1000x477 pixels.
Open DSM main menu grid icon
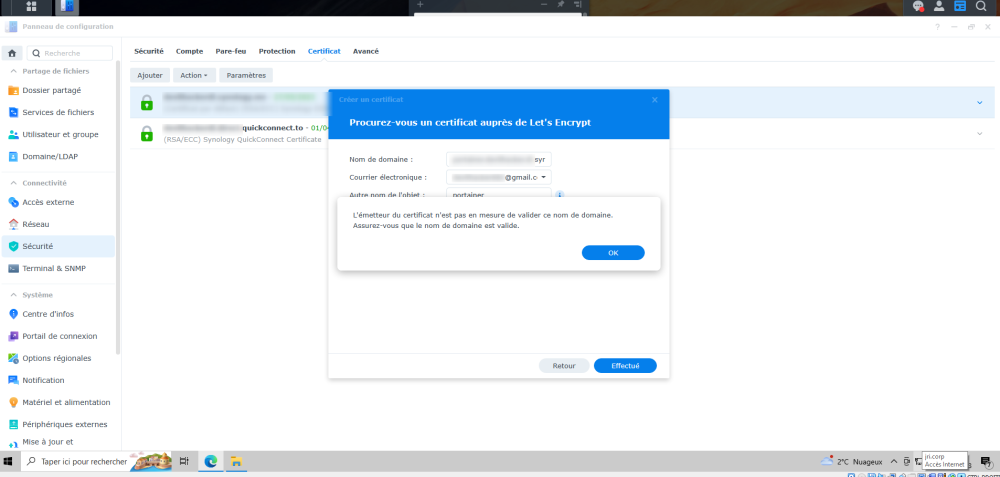[x=31, y=7]
